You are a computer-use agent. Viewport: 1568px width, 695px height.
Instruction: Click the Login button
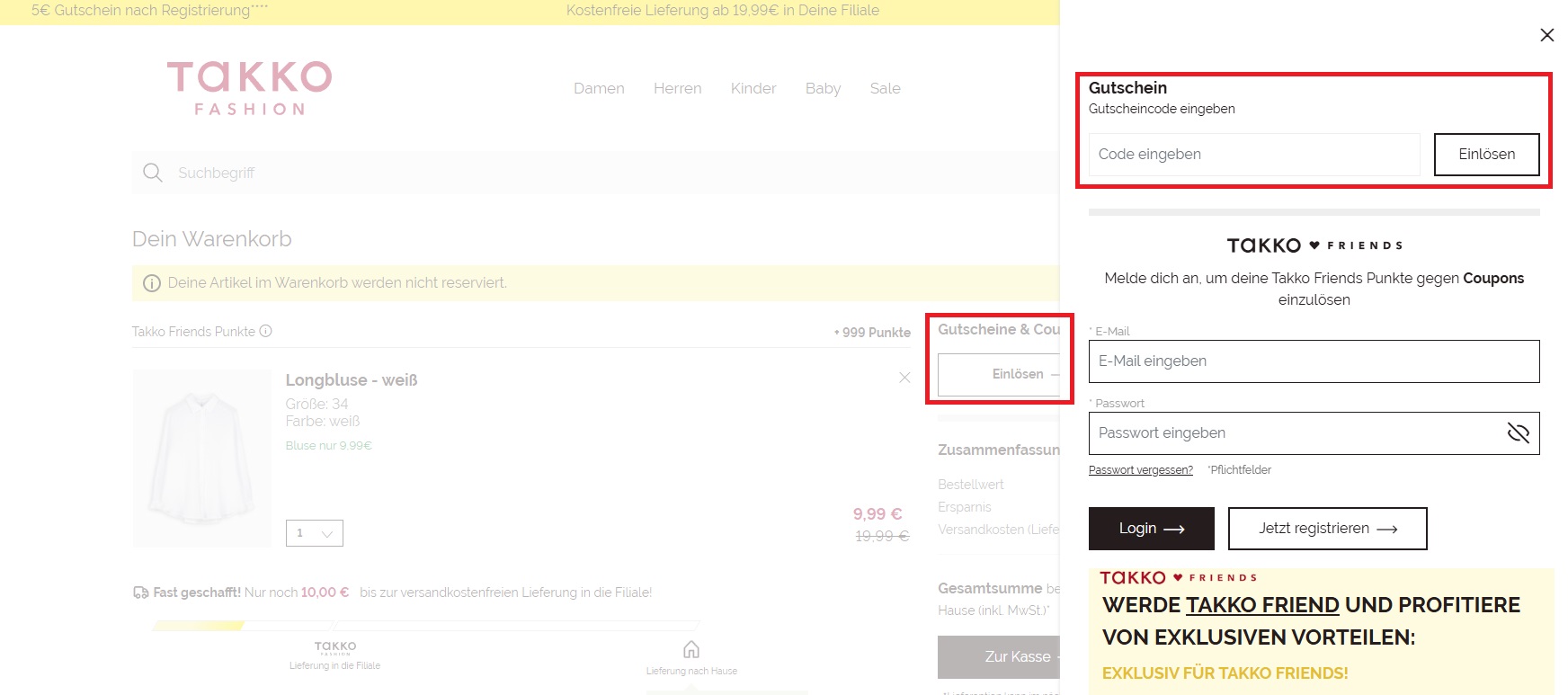(1152, 529)
